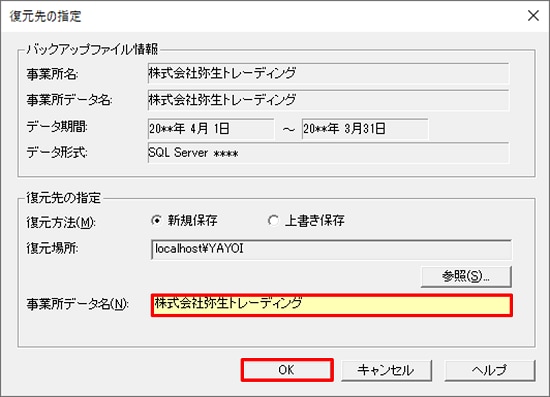Viewport: 550px width, 397px height.
Task: Click the data period end date field with 3月31日
Action: [x=365, y=129]
